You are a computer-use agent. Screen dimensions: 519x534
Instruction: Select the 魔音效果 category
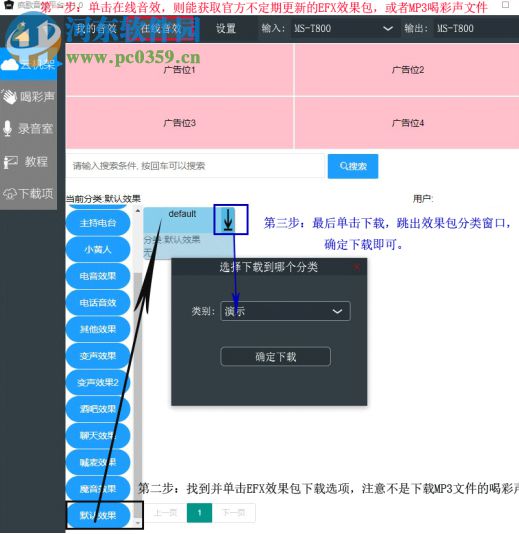click(x=98, y=489)
